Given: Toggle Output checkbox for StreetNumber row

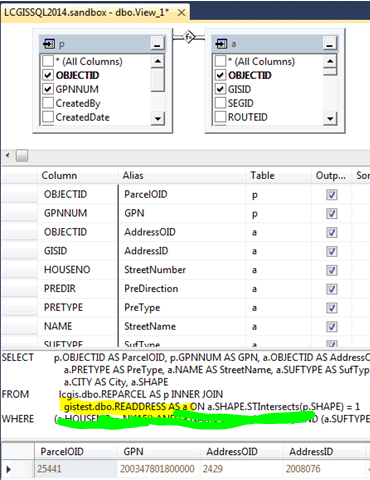Looking at the screenshot, I should (332, 270).
